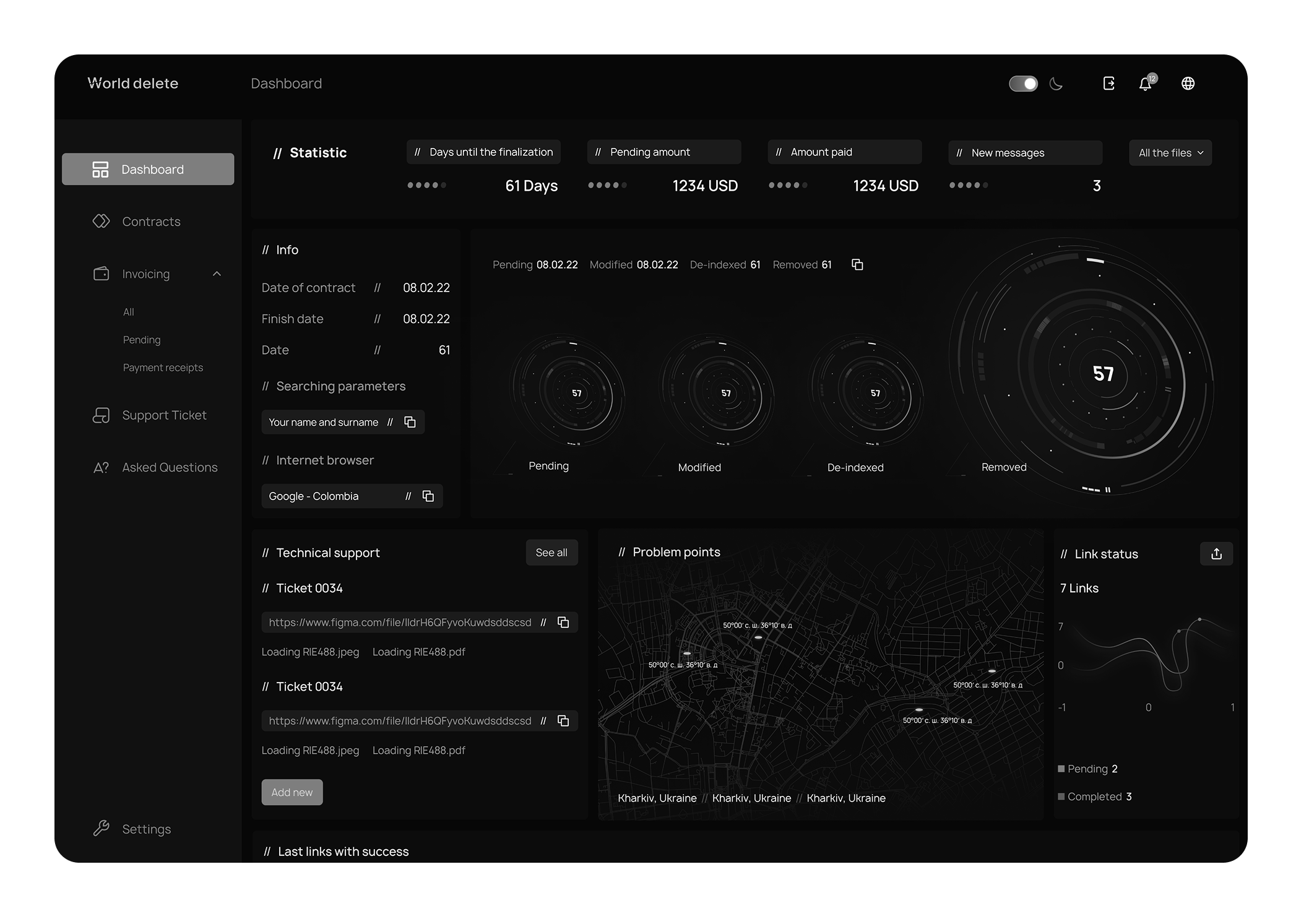Select Payment receipts under Invoicing
Image resolution: width=1309 pixels, height=924 pixels.
163,368
